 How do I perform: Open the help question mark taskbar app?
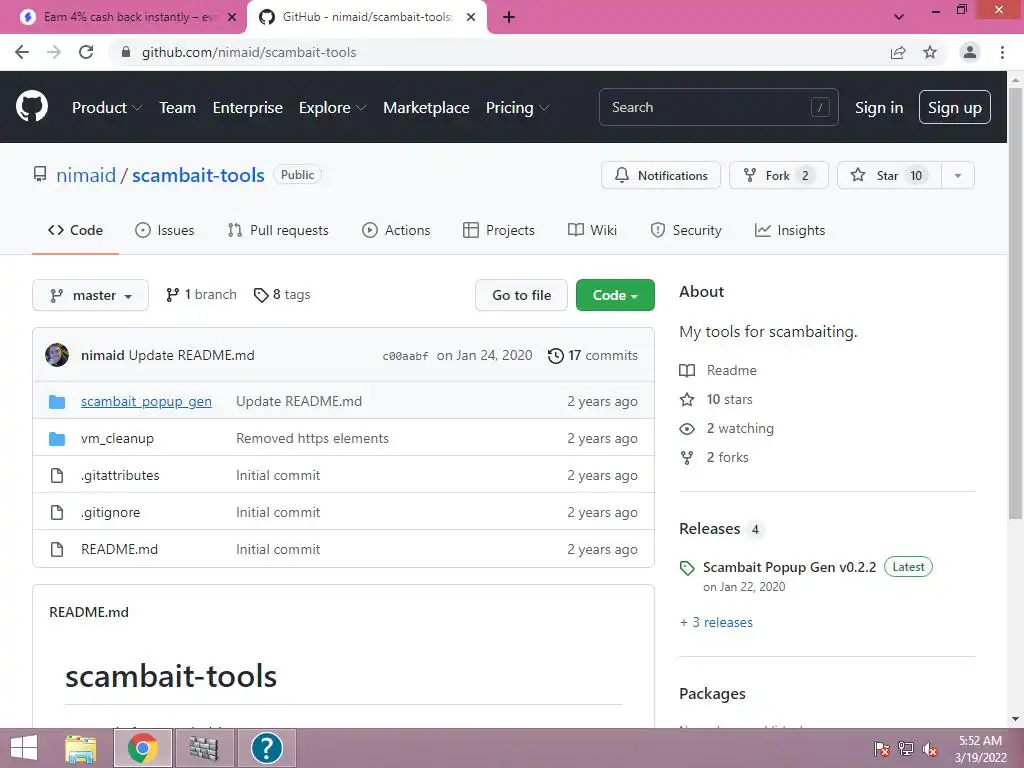[266, 748]
